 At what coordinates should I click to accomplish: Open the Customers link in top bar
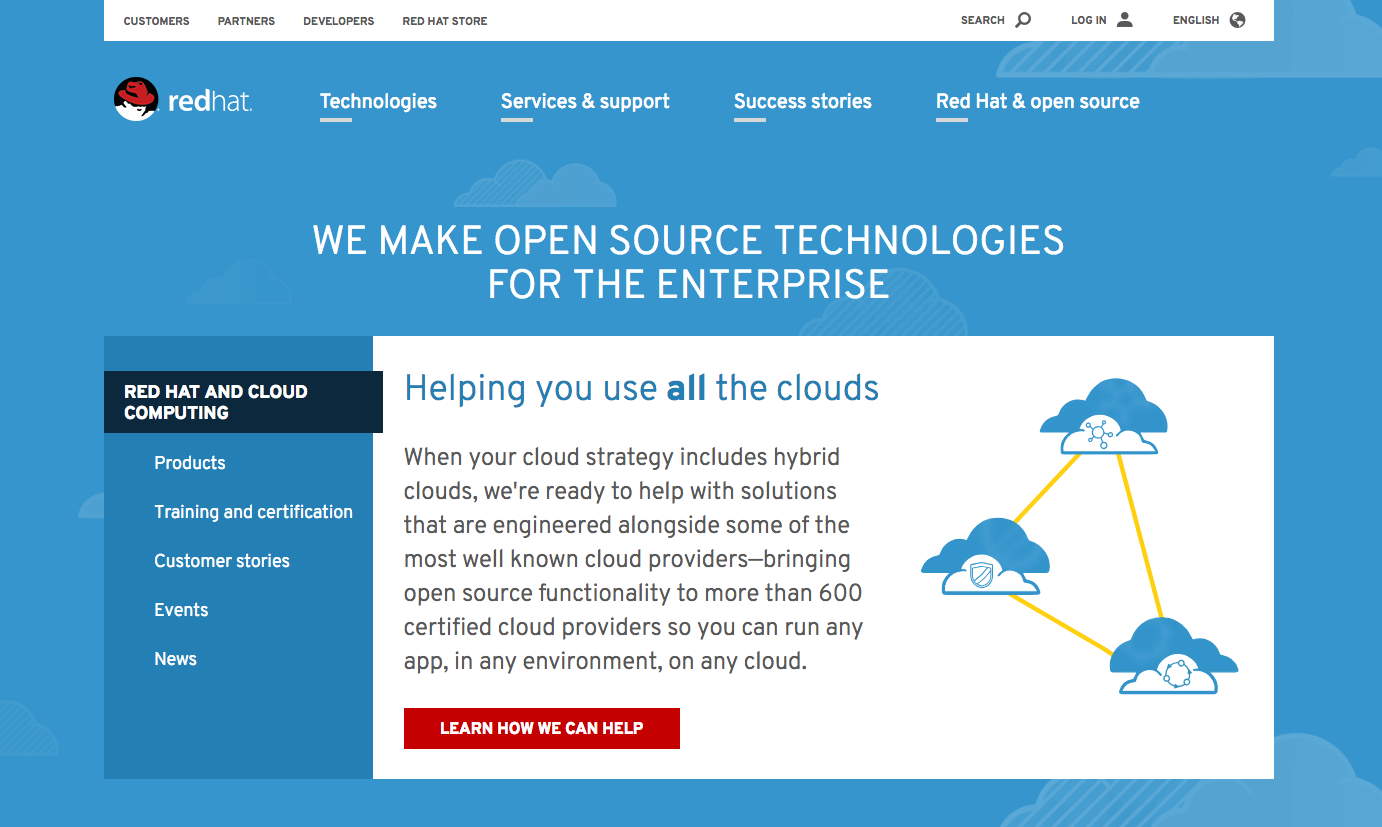coord(156,21)
